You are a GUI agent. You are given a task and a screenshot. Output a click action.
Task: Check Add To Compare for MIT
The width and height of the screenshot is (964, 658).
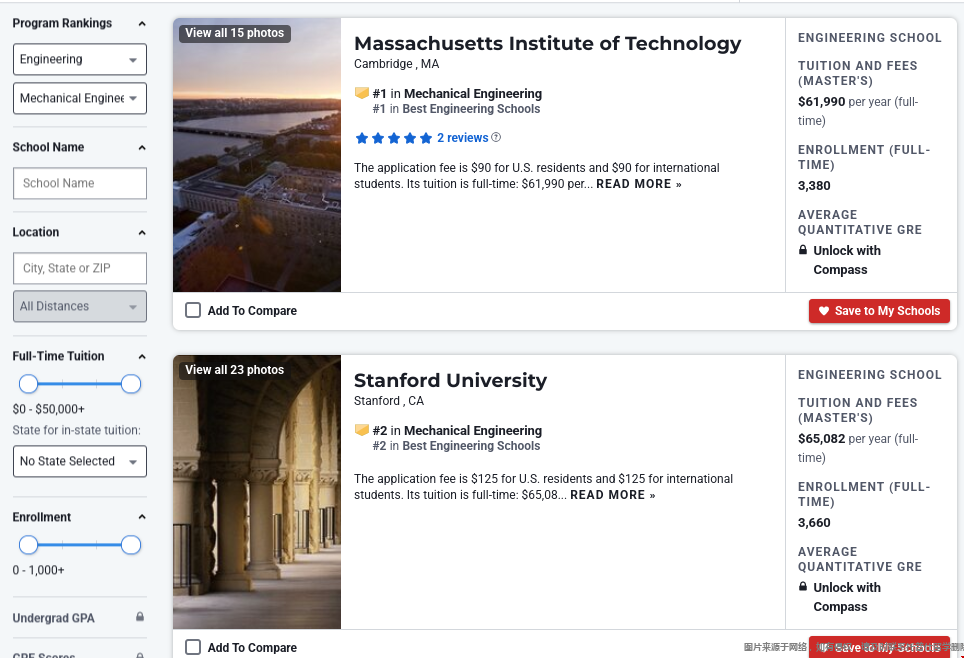coord(193,311)
